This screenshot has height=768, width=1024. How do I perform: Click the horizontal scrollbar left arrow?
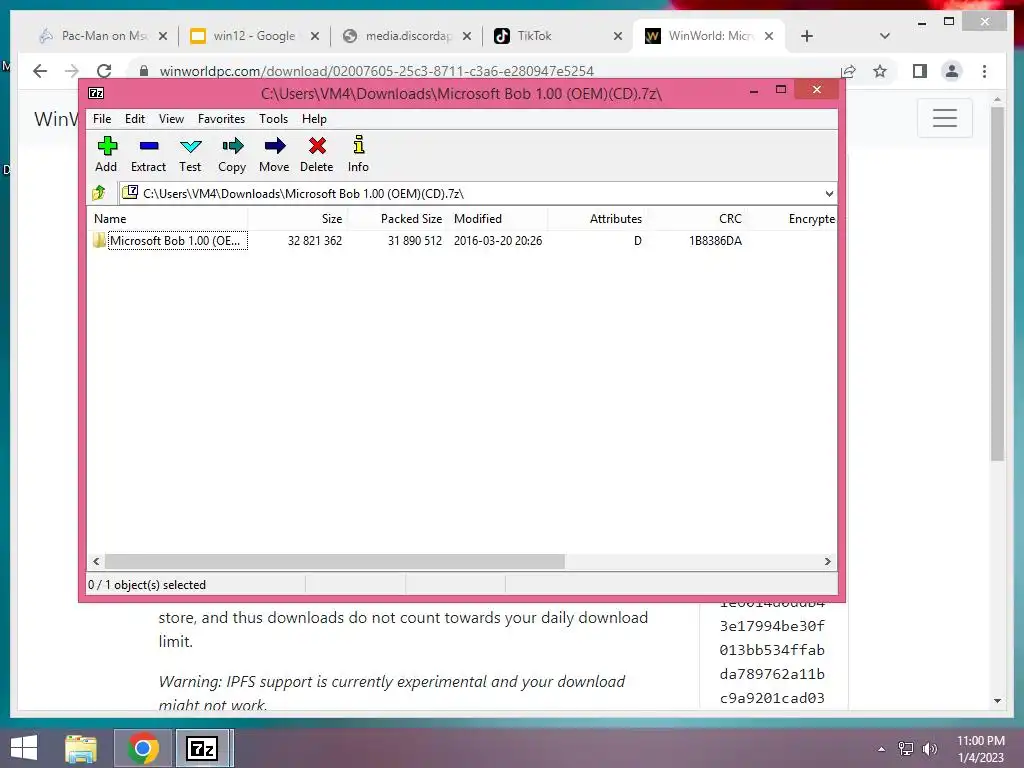(x=97, y=561)
